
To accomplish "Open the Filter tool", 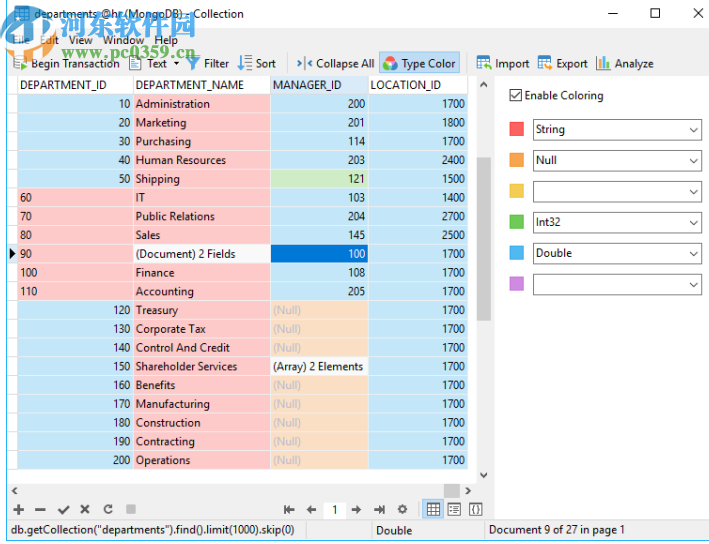I will coord(208,63).
